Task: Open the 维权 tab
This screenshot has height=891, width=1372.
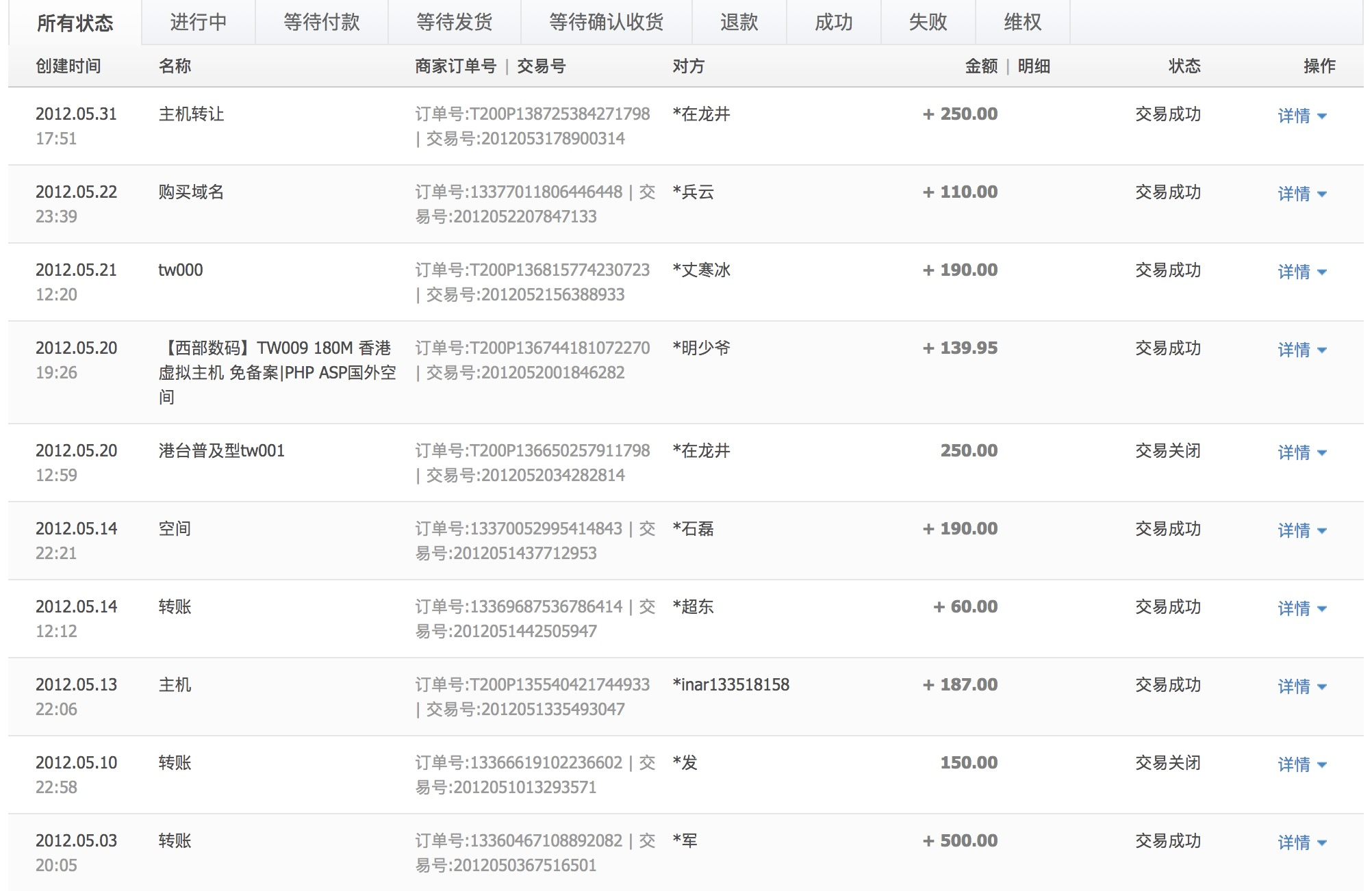Action: coord(1022,23)
